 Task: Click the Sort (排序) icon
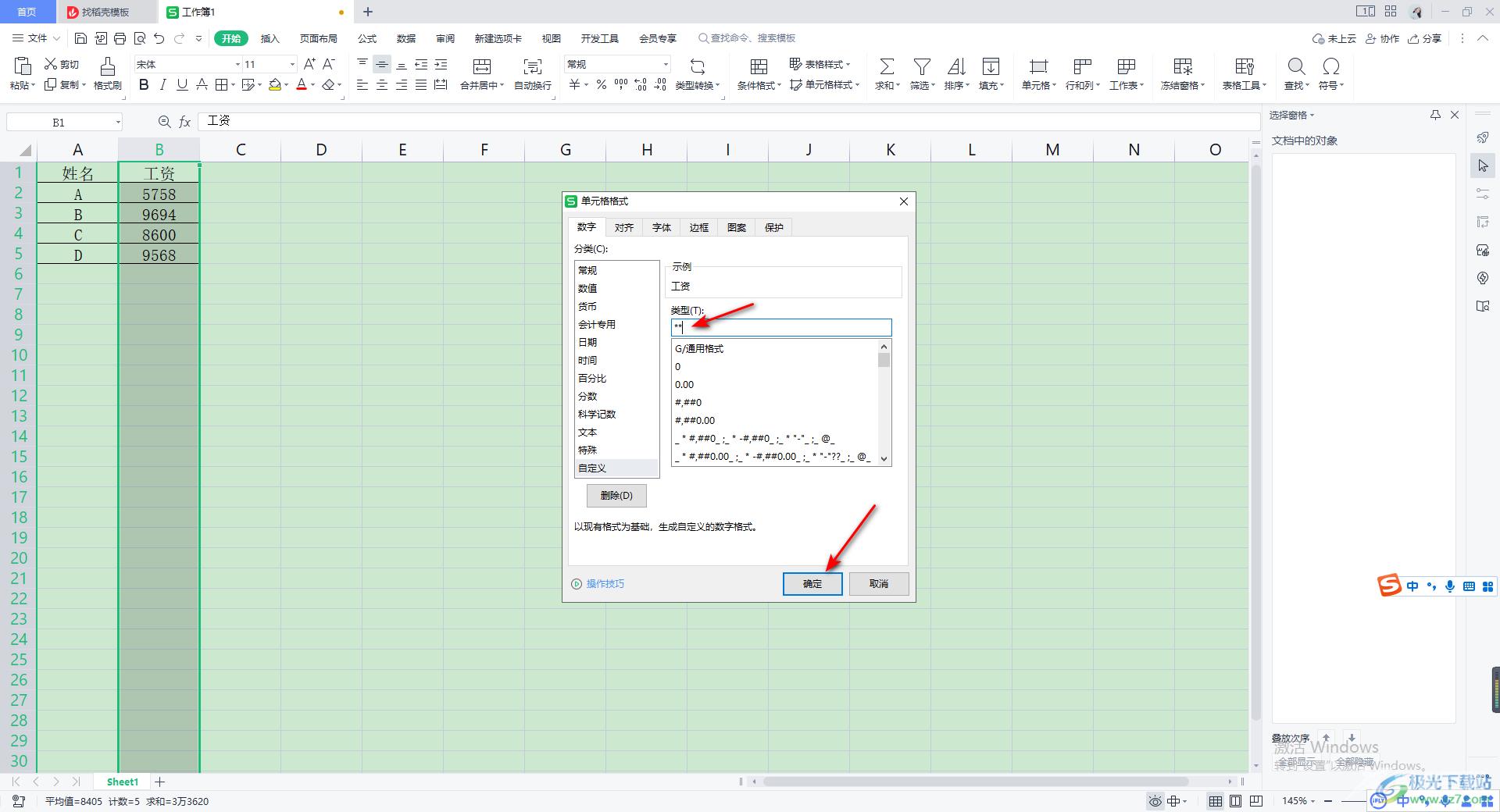(956, 66)
